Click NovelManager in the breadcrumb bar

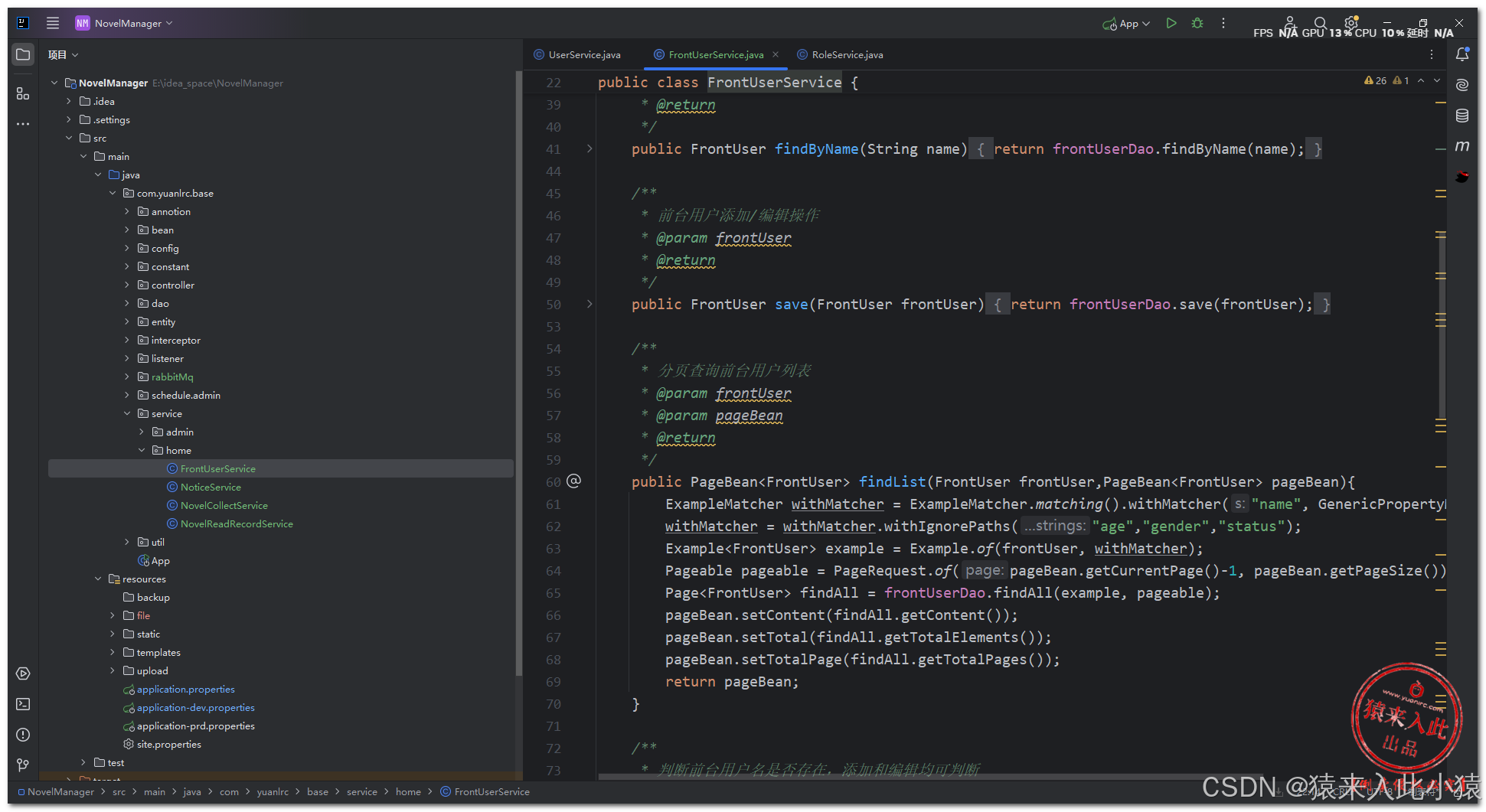[60, 791]
